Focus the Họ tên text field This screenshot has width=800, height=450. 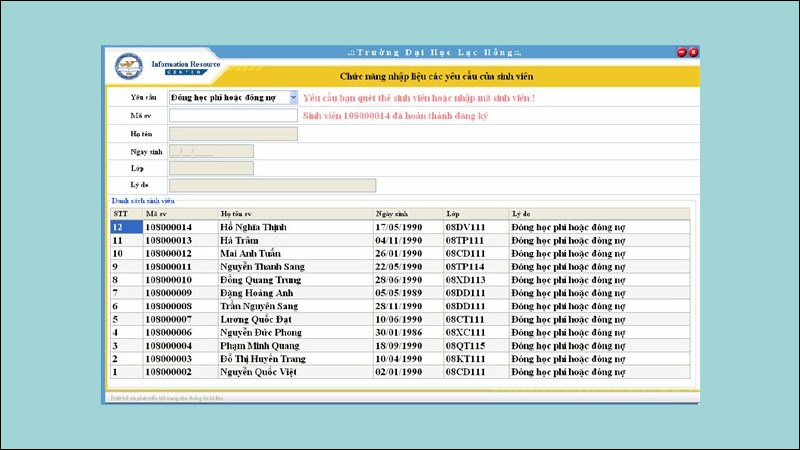233,134
